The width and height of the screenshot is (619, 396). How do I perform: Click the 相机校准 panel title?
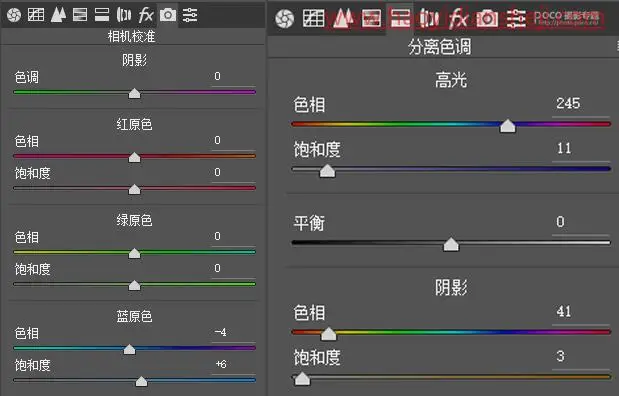click(131, 37)
